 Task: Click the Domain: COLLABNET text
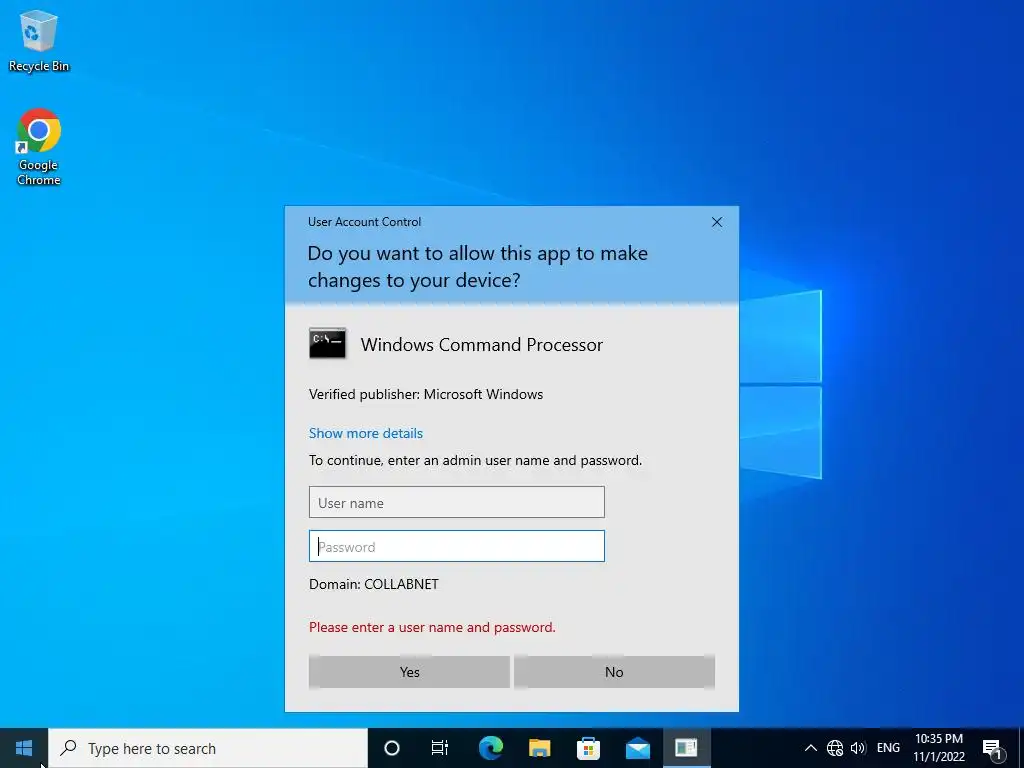pyautogui.click(x=374, y=584)
